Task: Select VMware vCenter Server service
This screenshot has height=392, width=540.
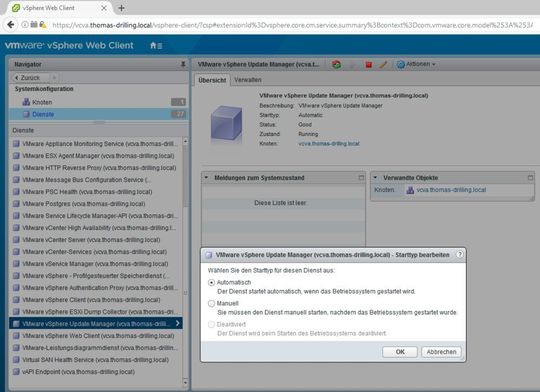Action: tap(96, 240)
